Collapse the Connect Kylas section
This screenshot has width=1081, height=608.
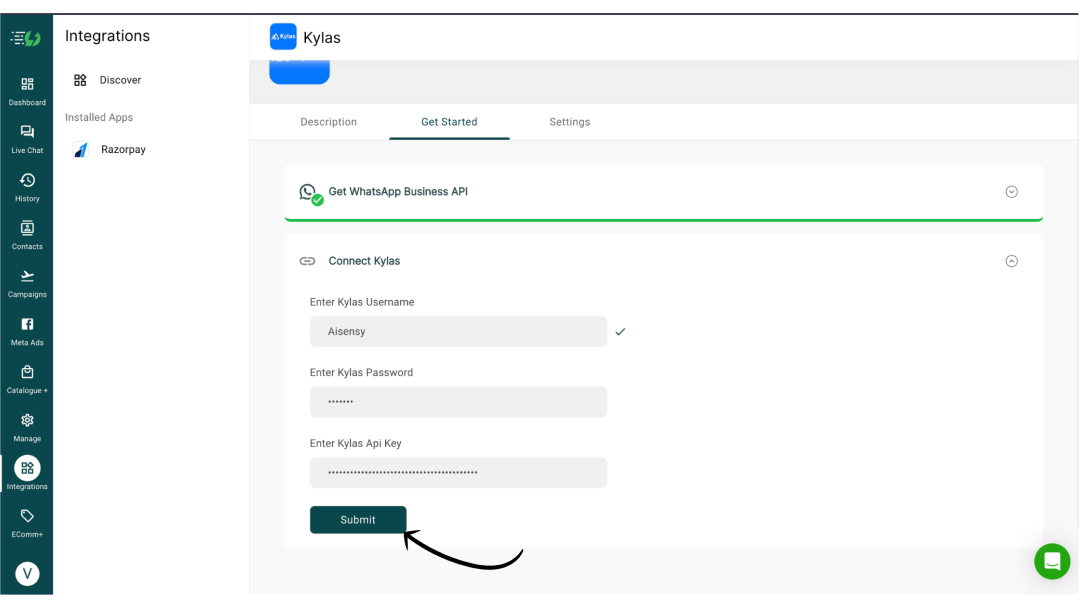(1011, 261)
